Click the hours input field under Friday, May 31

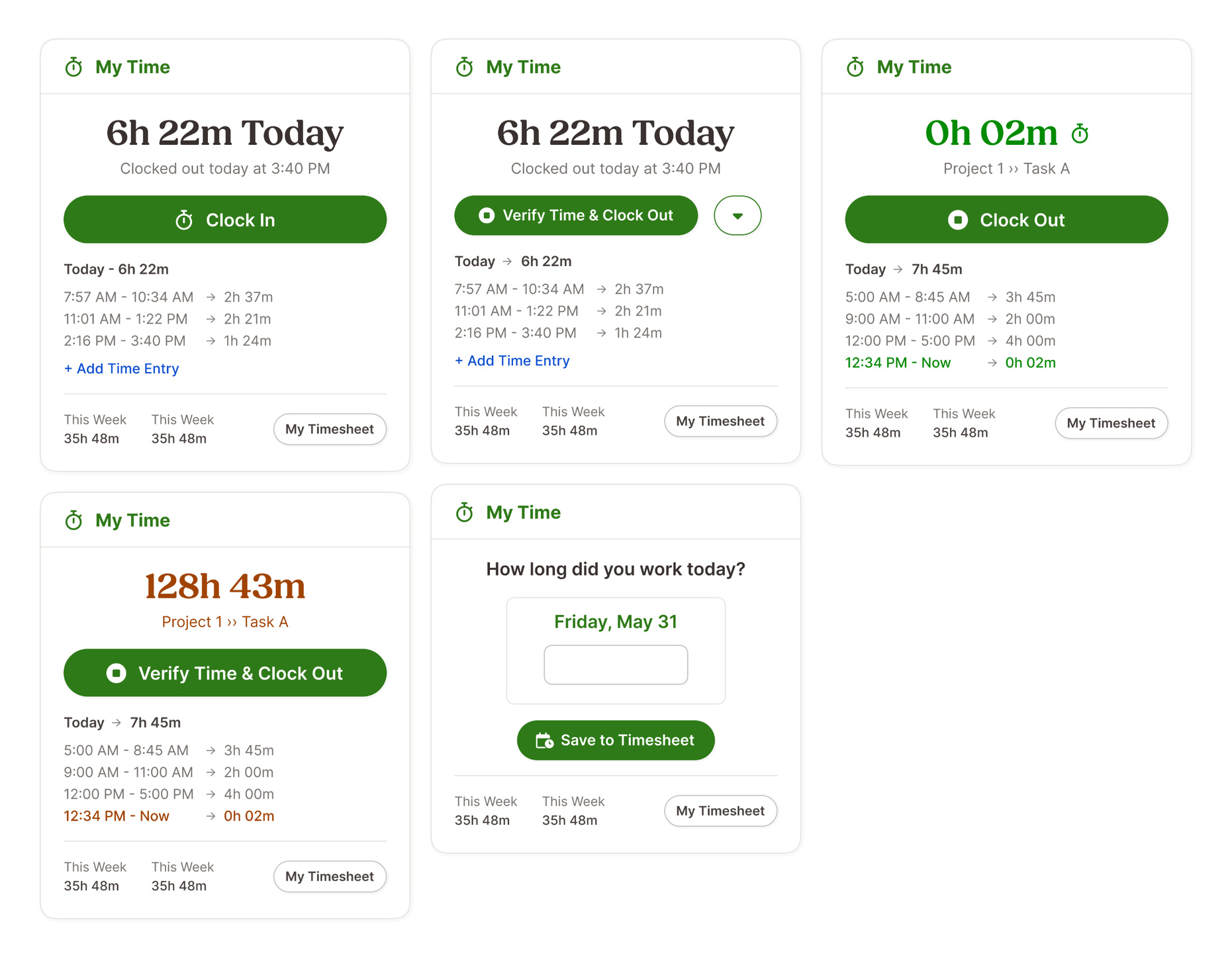click(615, 664)
